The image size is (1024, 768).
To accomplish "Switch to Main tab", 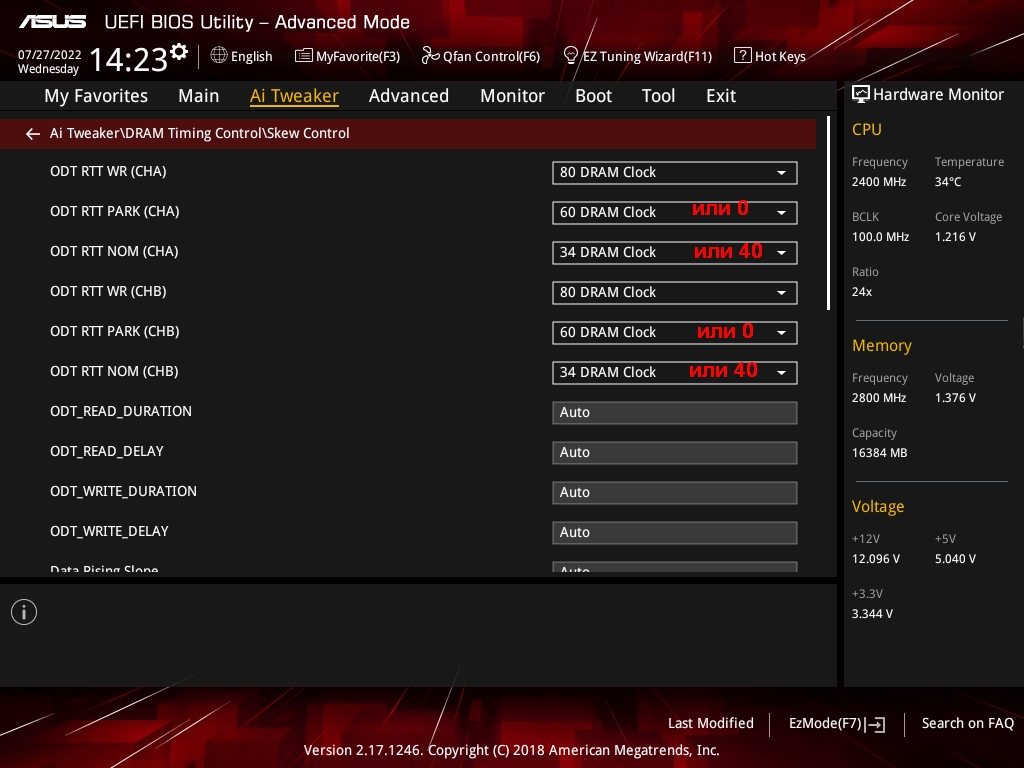I will 199,96.
